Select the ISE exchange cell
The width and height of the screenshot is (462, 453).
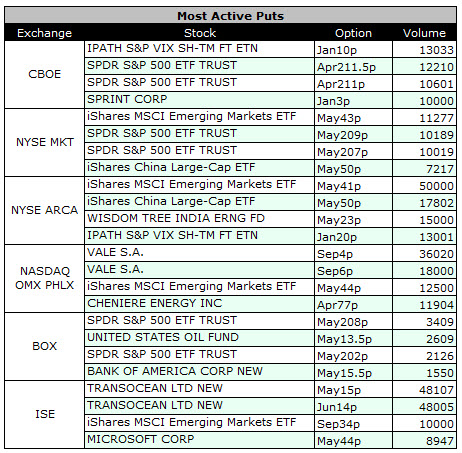pyautogui.click(x=44, y=414)
